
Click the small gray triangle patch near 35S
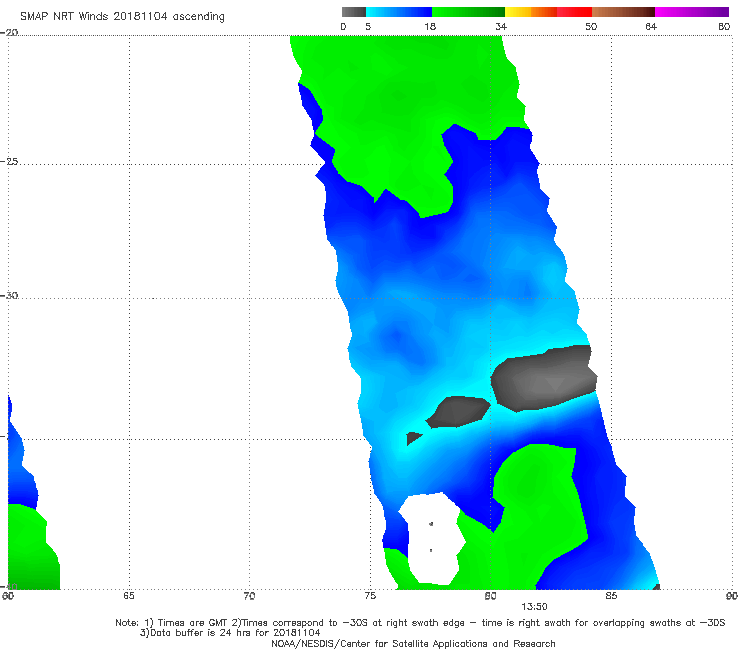pos(413,438)
